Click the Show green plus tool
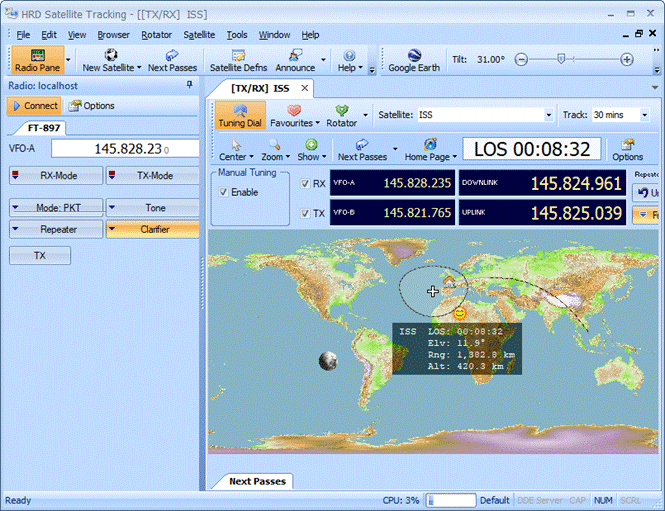 [311, 150]
